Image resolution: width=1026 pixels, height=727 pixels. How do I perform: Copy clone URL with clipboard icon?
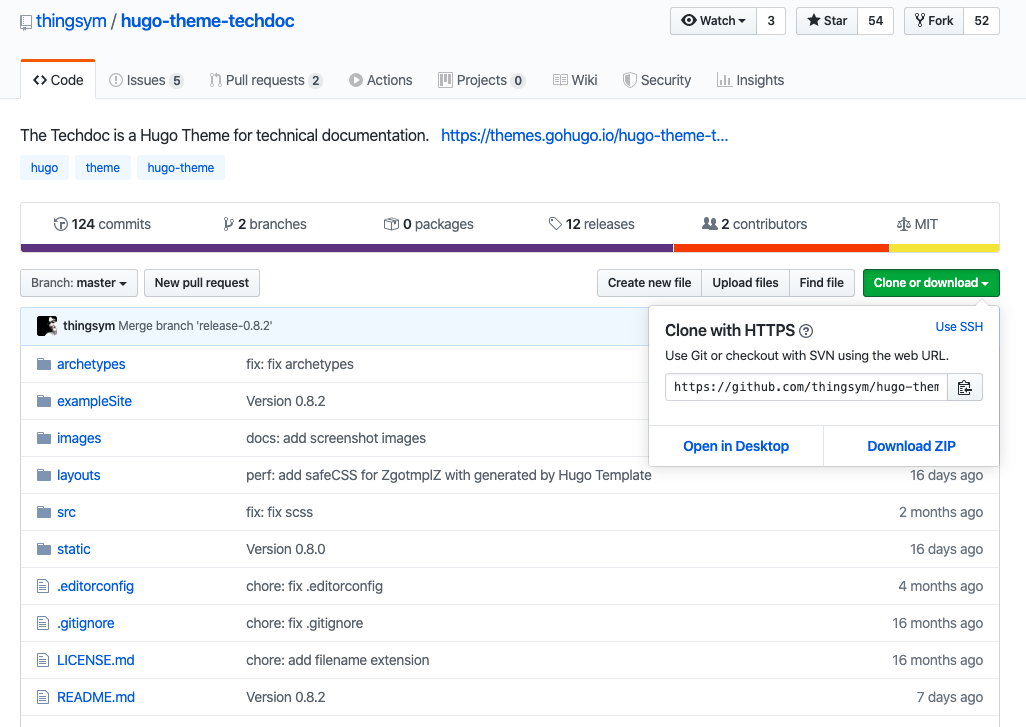[964, 387]
